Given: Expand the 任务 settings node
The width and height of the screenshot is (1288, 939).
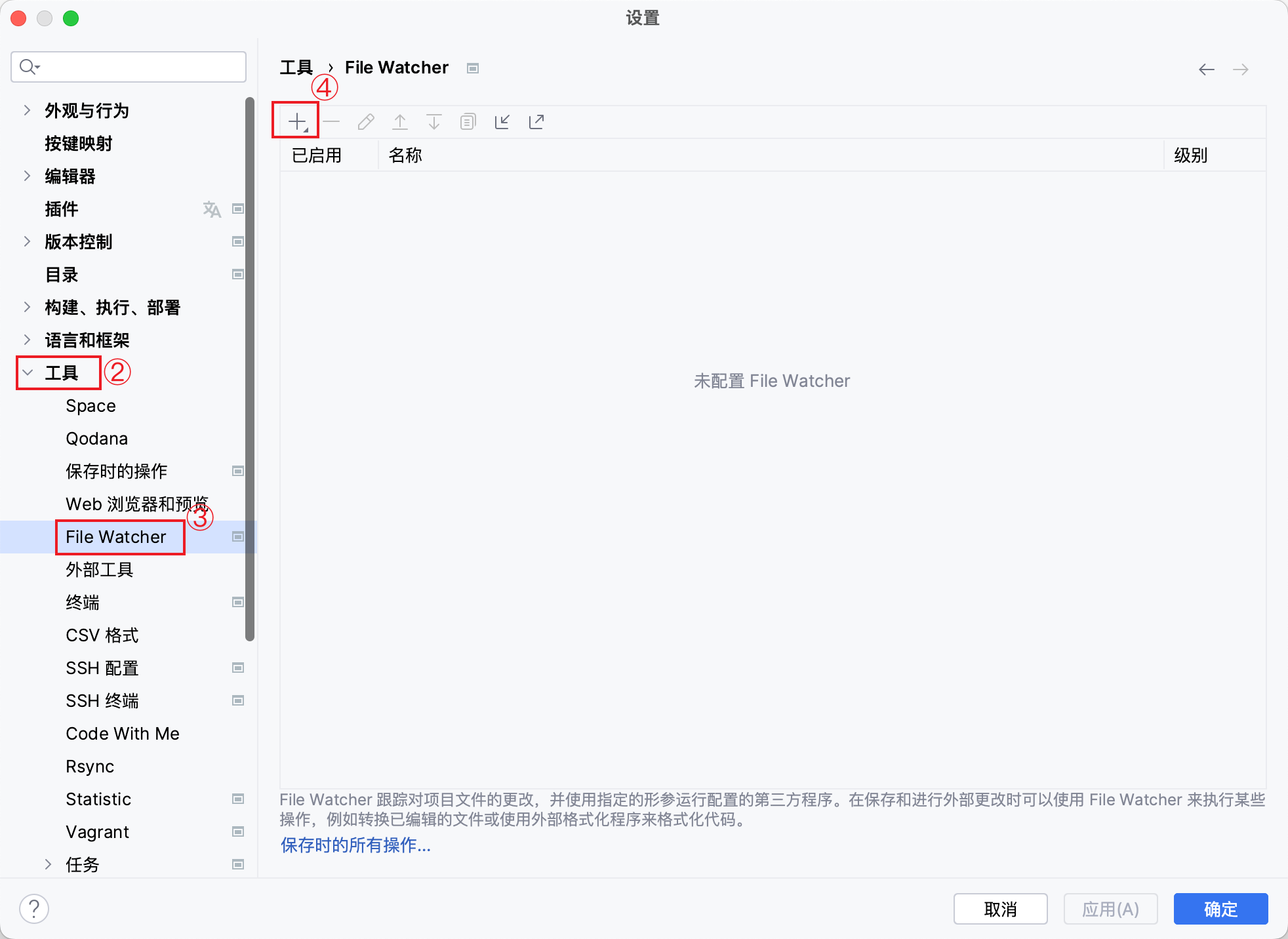Looking at the screenshot, I should (49, 864).
